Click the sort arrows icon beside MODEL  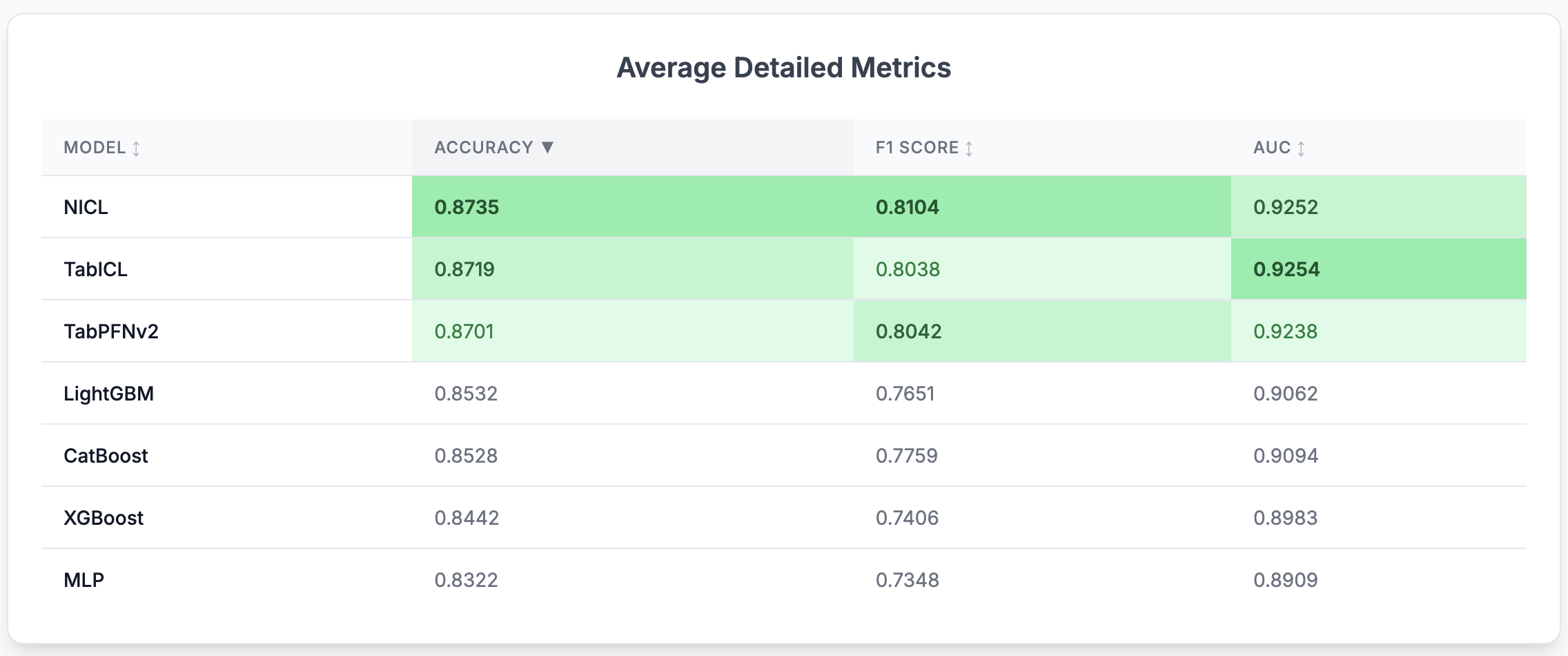136,148
